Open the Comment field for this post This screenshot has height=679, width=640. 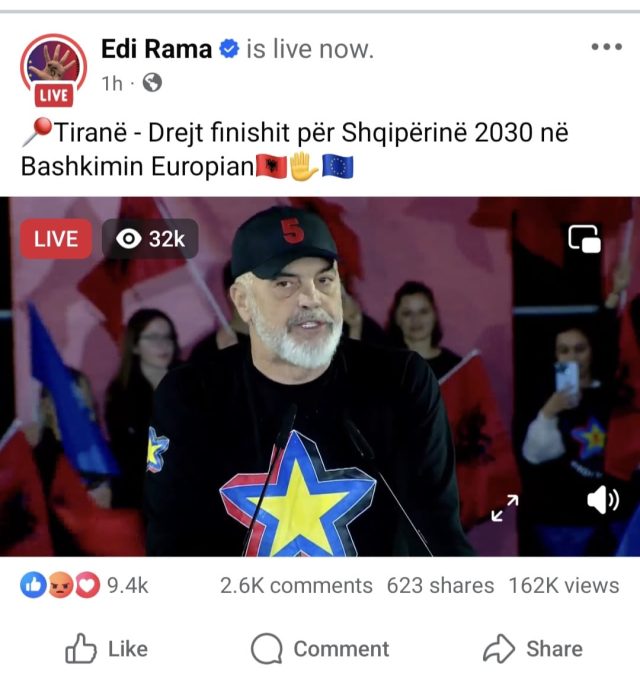(320, 649)
